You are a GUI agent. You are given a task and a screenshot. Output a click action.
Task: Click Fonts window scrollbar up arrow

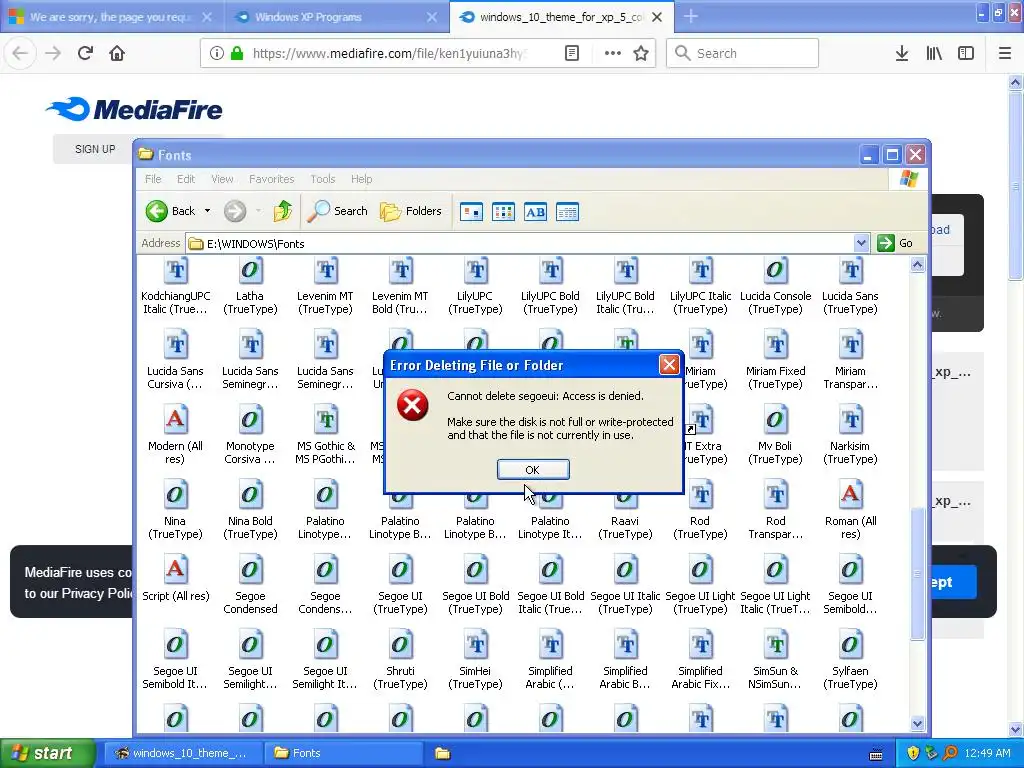tap(918, 264)
